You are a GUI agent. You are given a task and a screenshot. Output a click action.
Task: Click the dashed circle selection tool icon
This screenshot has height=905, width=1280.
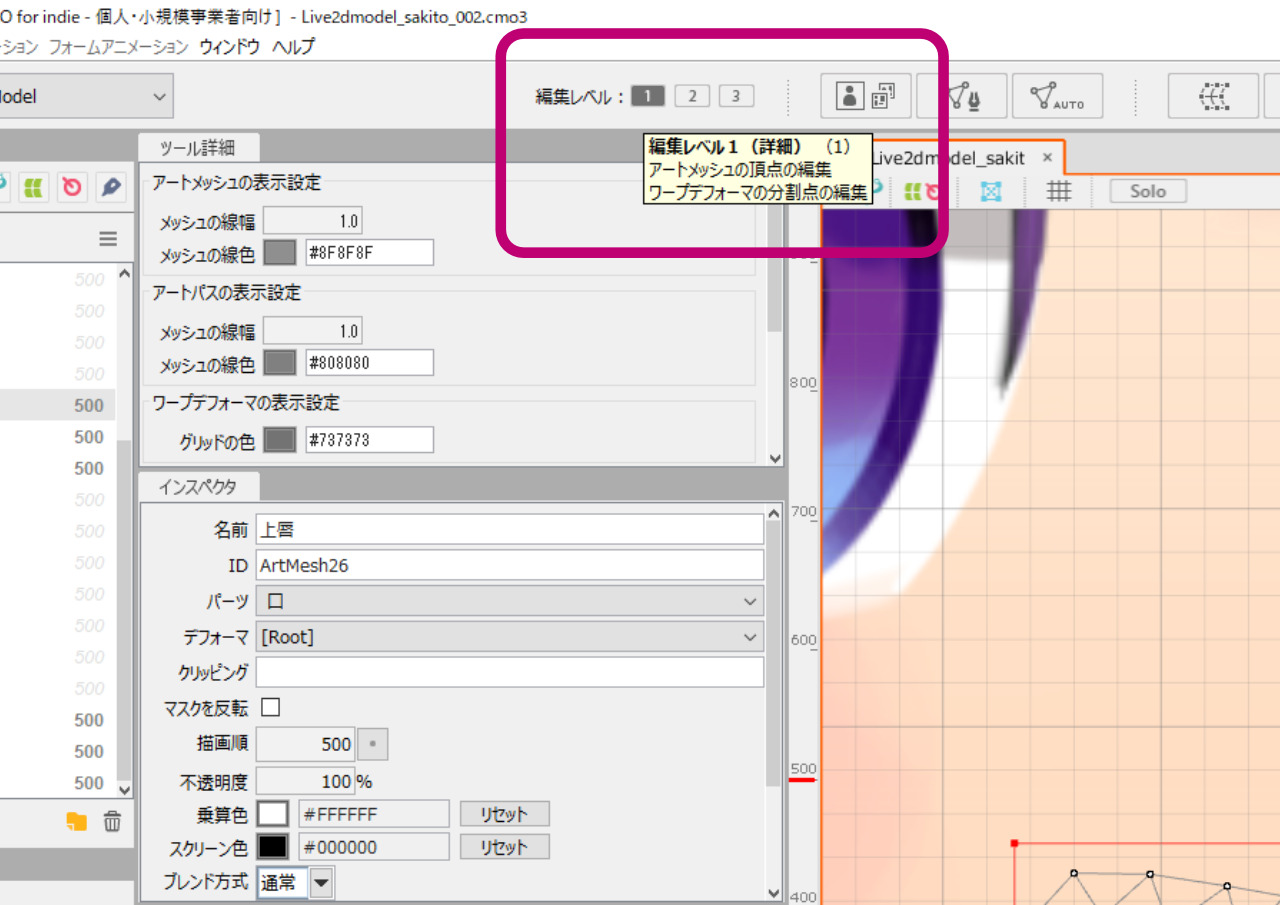1213,96
